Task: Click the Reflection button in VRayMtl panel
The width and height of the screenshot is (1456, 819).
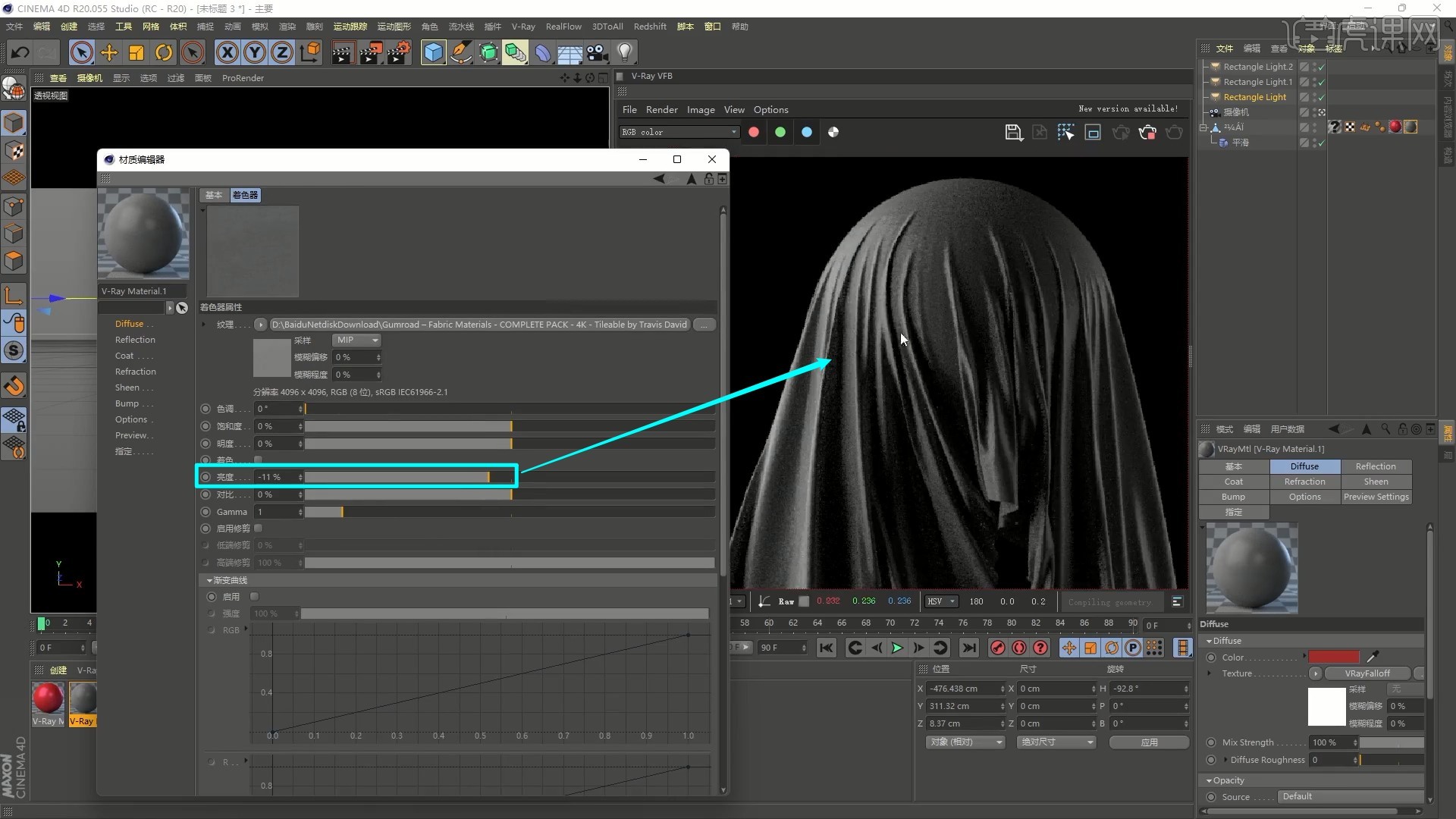Action: [1376, 466]
